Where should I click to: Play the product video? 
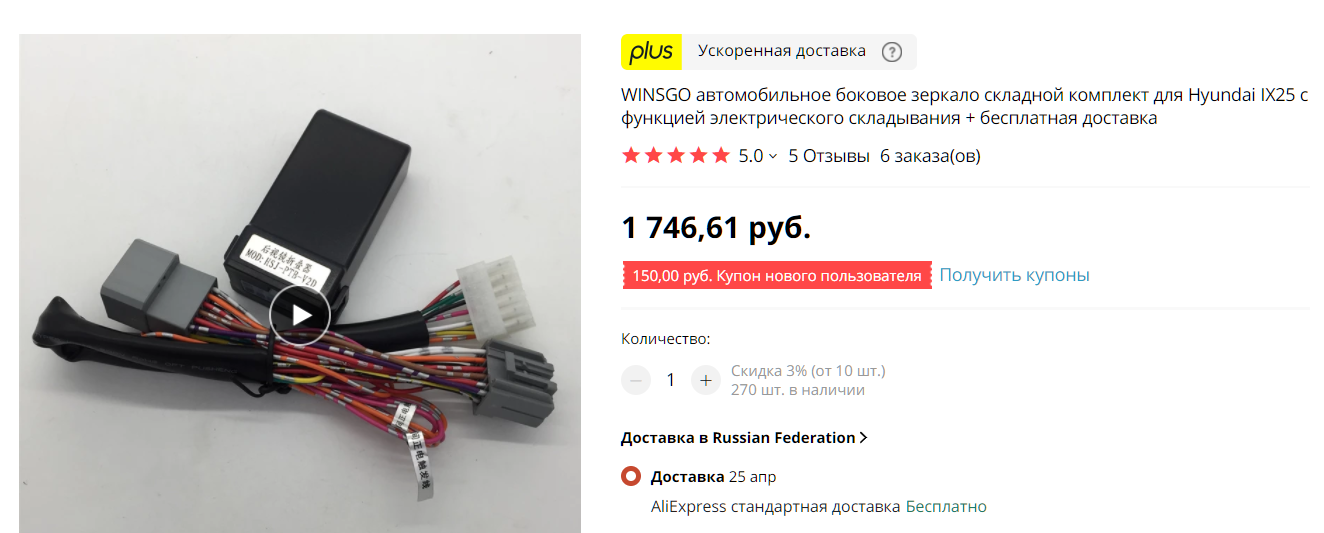coord(299,315)
